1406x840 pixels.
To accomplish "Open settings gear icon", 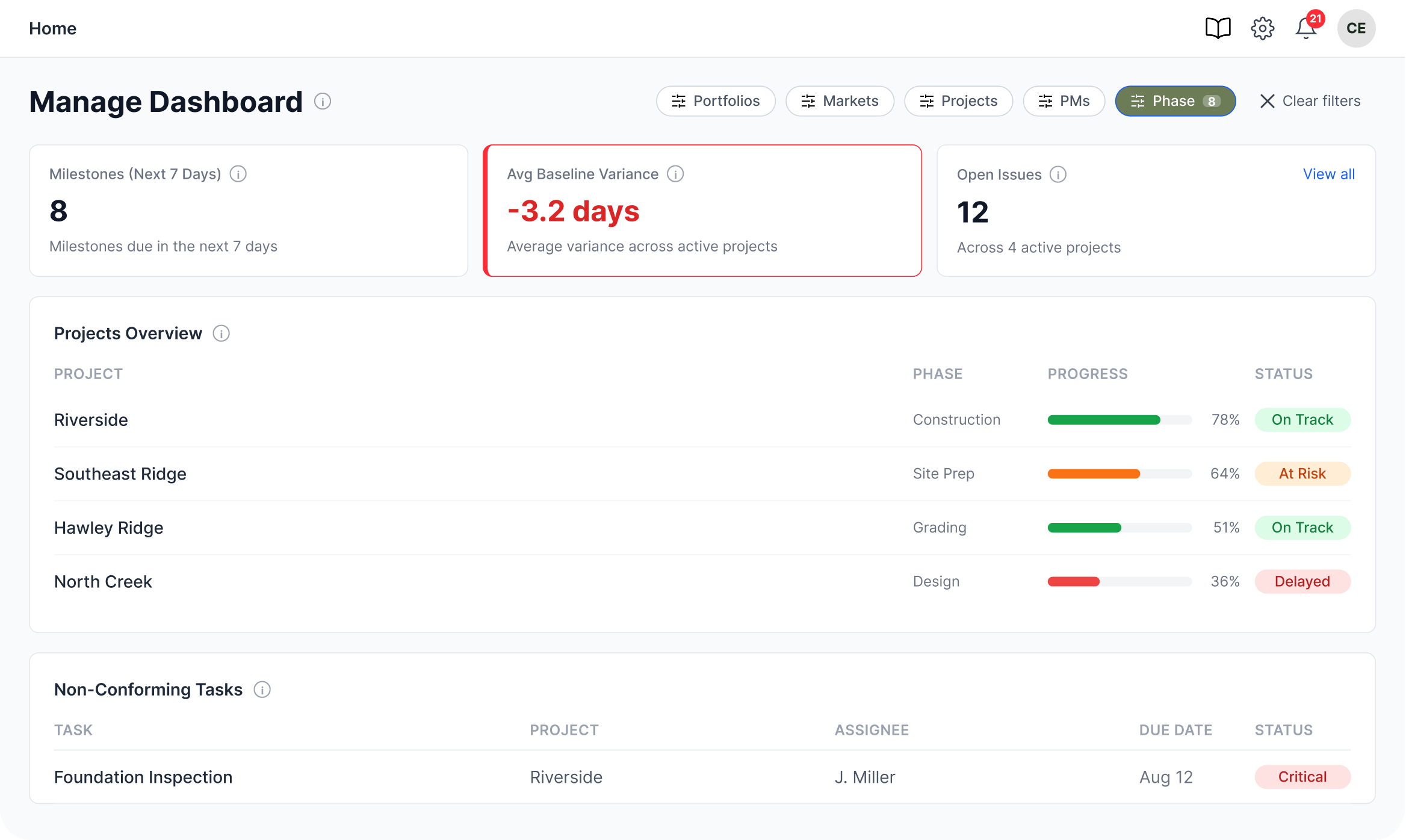I will click(x=1263, y=28).
